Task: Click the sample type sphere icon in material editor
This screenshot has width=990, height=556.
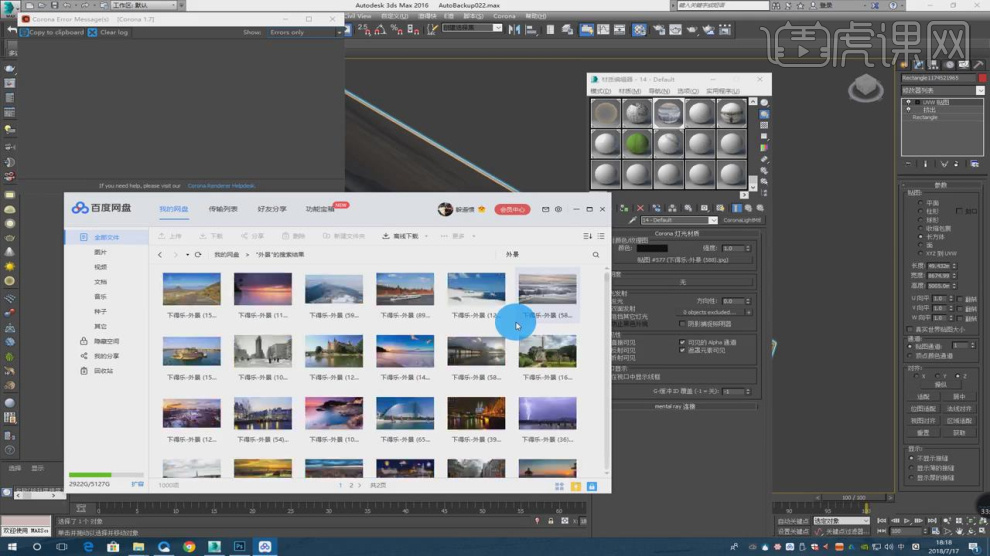Action: (764, 103)
